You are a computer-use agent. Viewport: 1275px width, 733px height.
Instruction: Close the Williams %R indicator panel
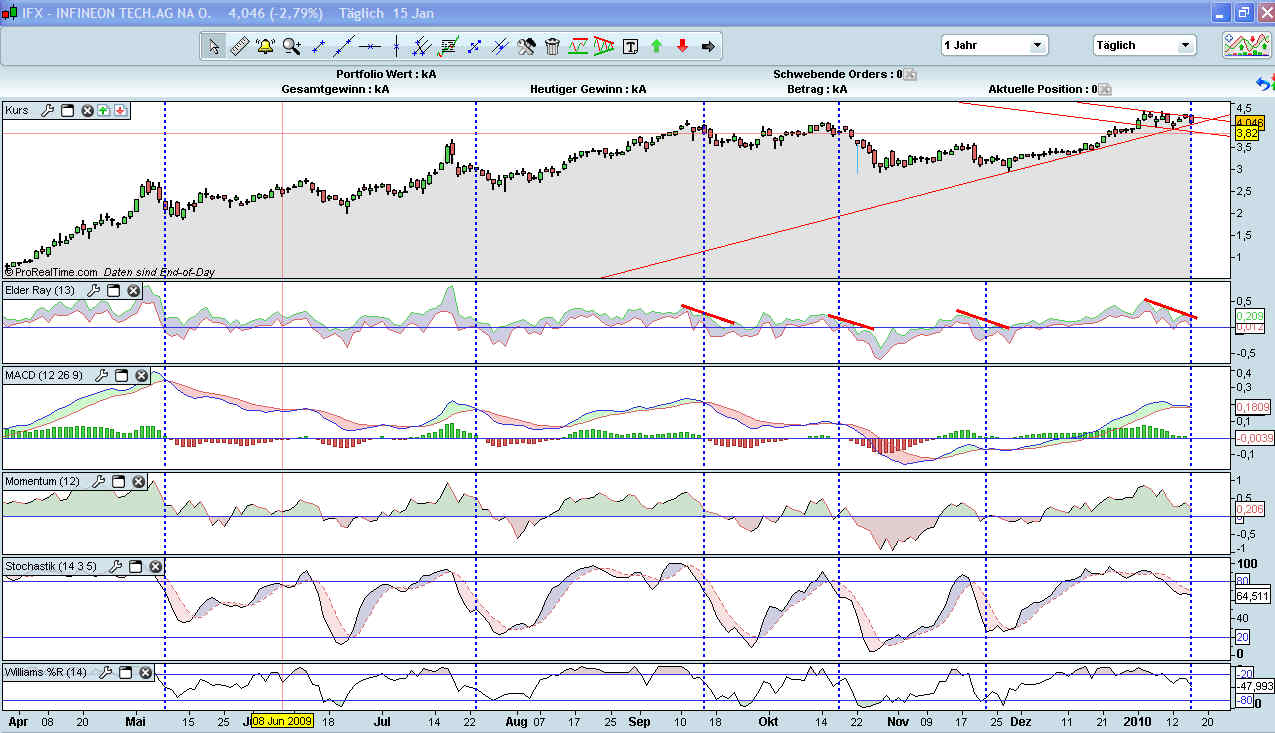[146, 672]
